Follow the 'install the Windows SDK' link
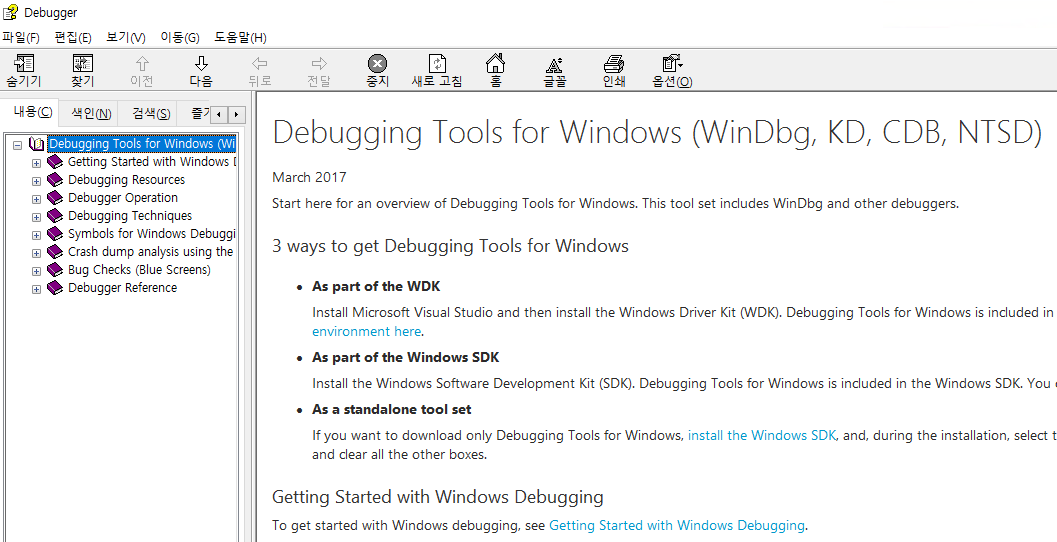Image resolution: width=1057 pixels, height=542 pixels. (x=762, y=435)
